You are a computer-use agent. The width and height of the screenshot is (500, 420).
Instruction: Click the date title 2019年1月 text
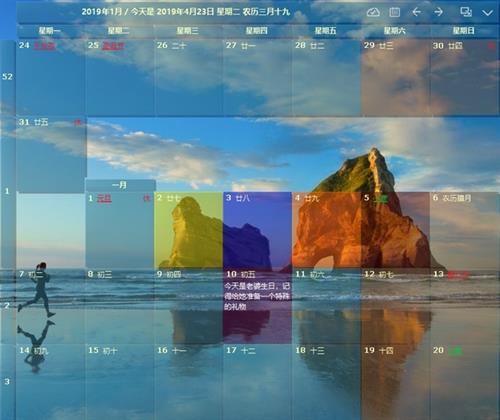[102, 12]
